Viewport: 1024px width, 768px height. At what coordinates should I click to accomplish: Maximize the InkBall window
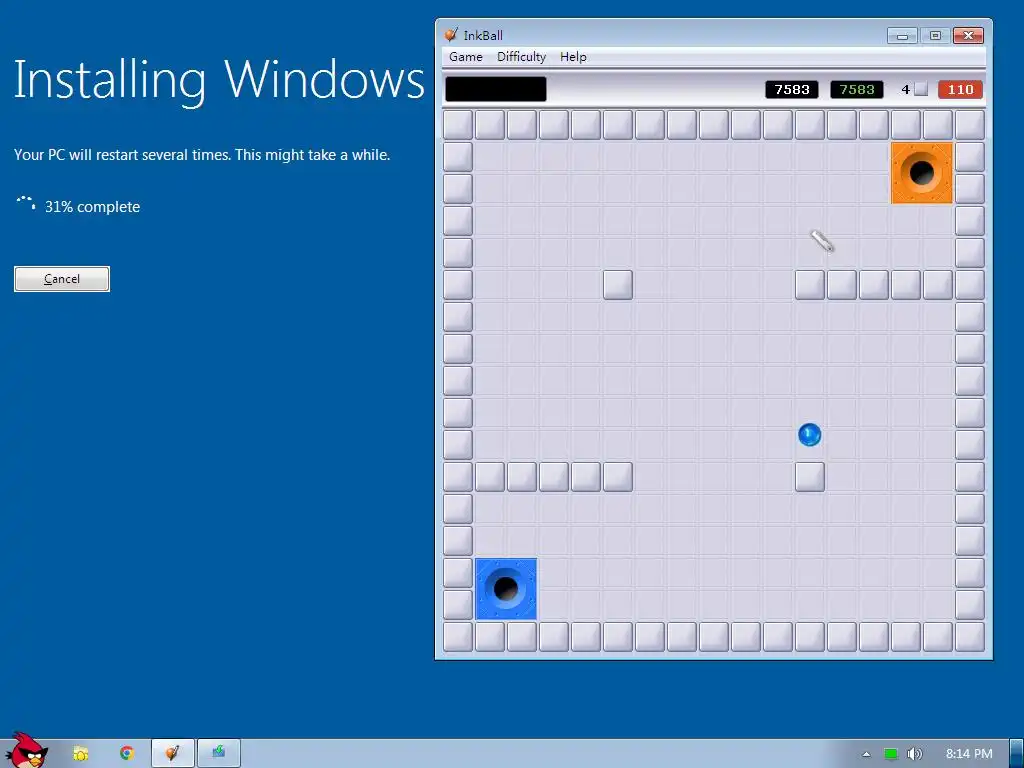pos(935,35)
